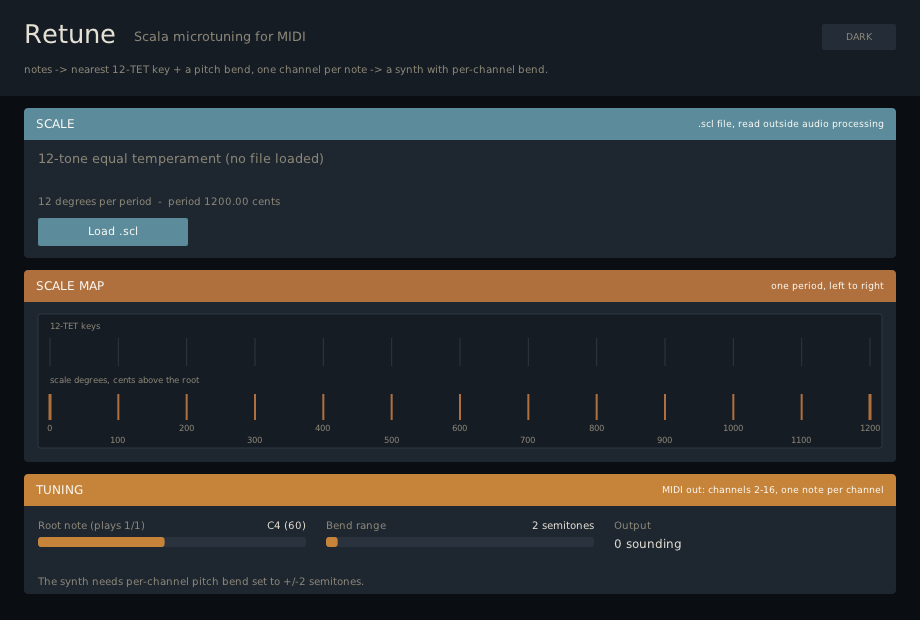Click the scale degree marker at 400 cents
This screenshot has height=620, width=920.
click(x=323, y=406)
